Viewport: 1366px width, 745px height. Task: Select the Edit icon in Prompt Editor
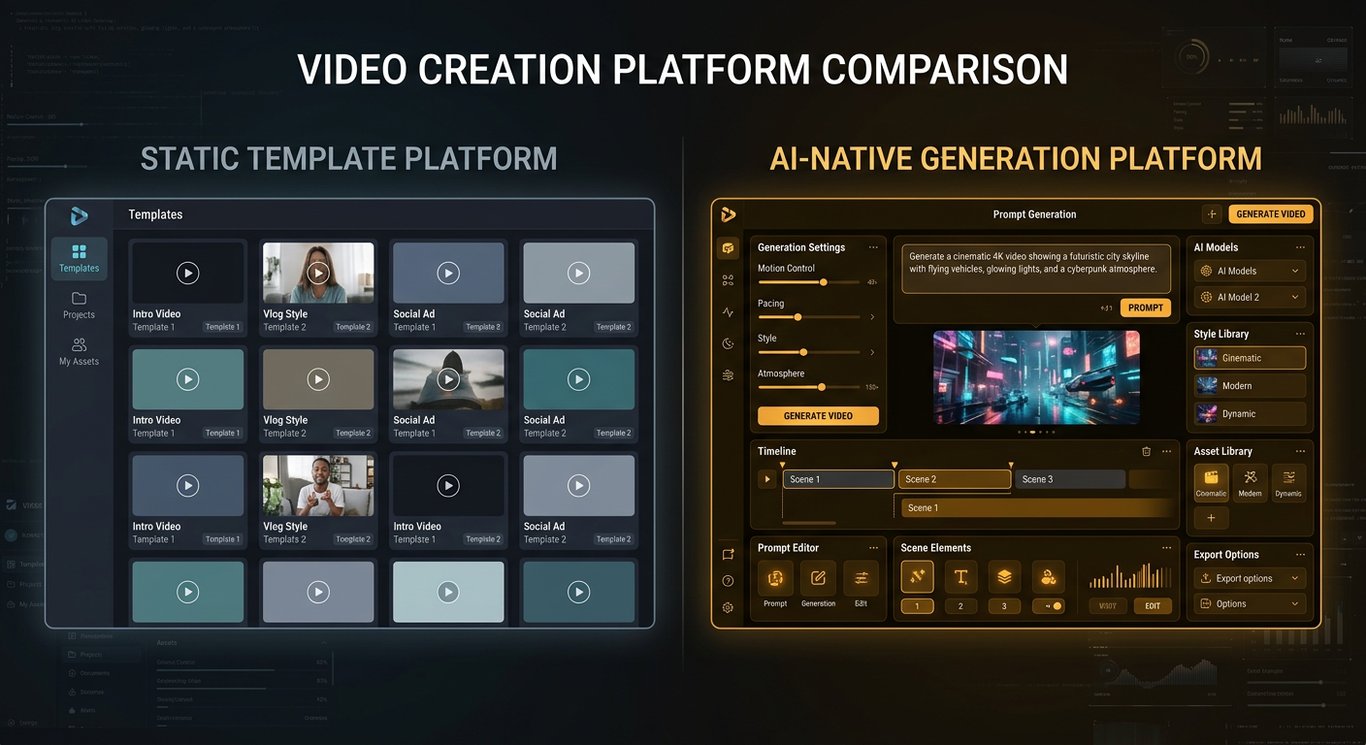(x=861, y=577)
